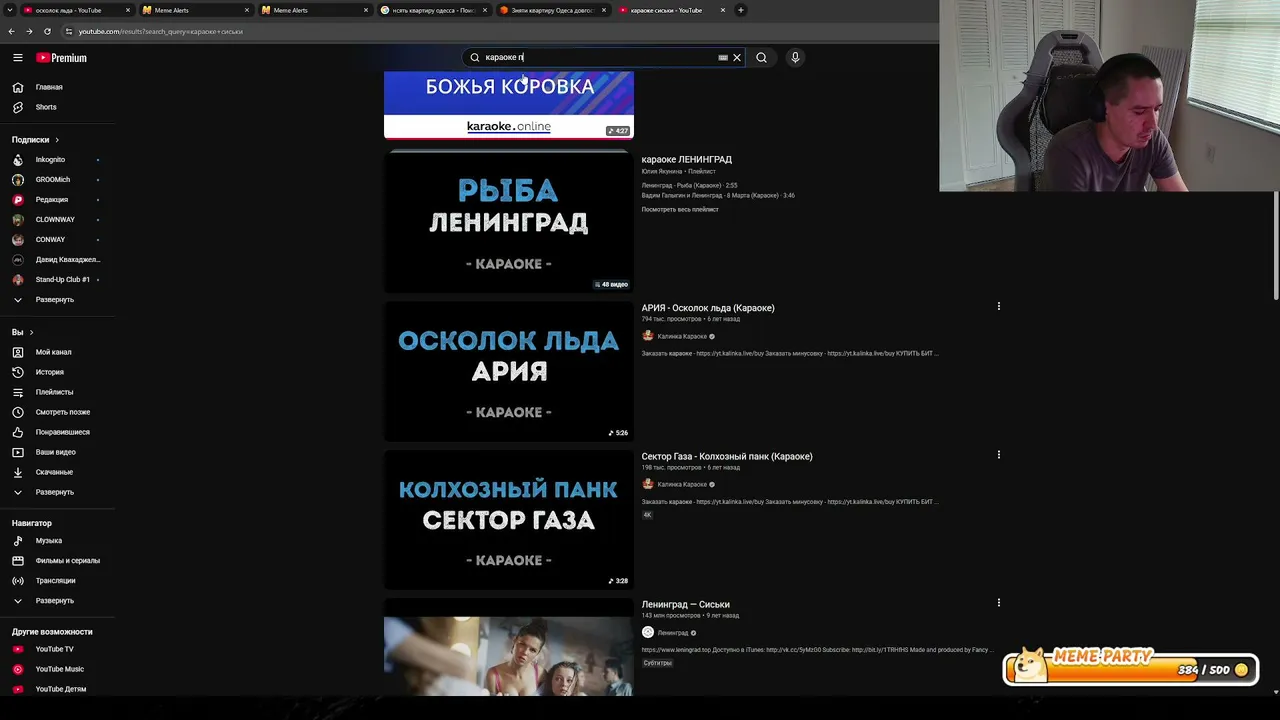Open more options for Ленинград — Сиськи video

tap(998, 602)
